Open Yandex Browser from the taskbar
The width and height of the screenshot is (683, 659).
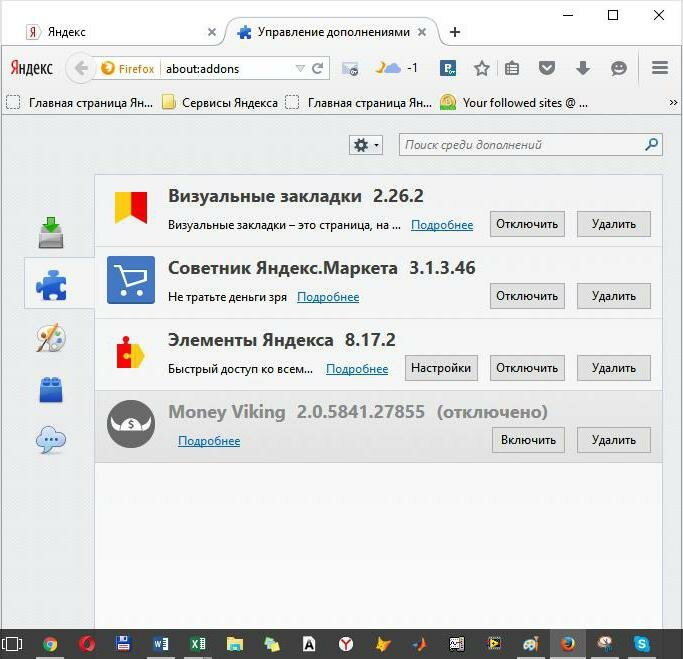[346, 644]
